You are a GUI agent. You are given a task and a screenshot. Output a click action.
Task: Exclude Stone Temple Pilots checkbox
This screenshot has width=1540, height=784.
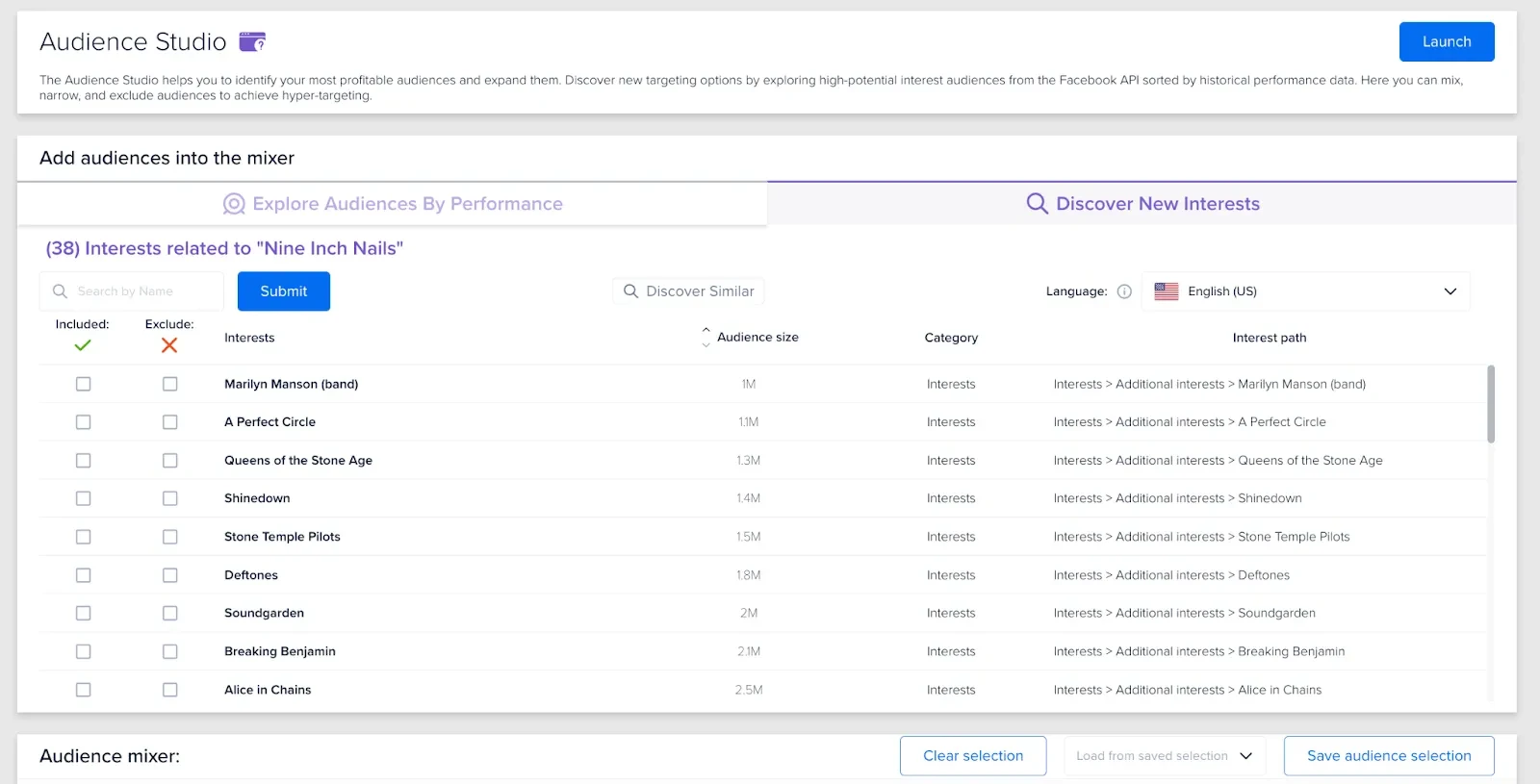170,537
